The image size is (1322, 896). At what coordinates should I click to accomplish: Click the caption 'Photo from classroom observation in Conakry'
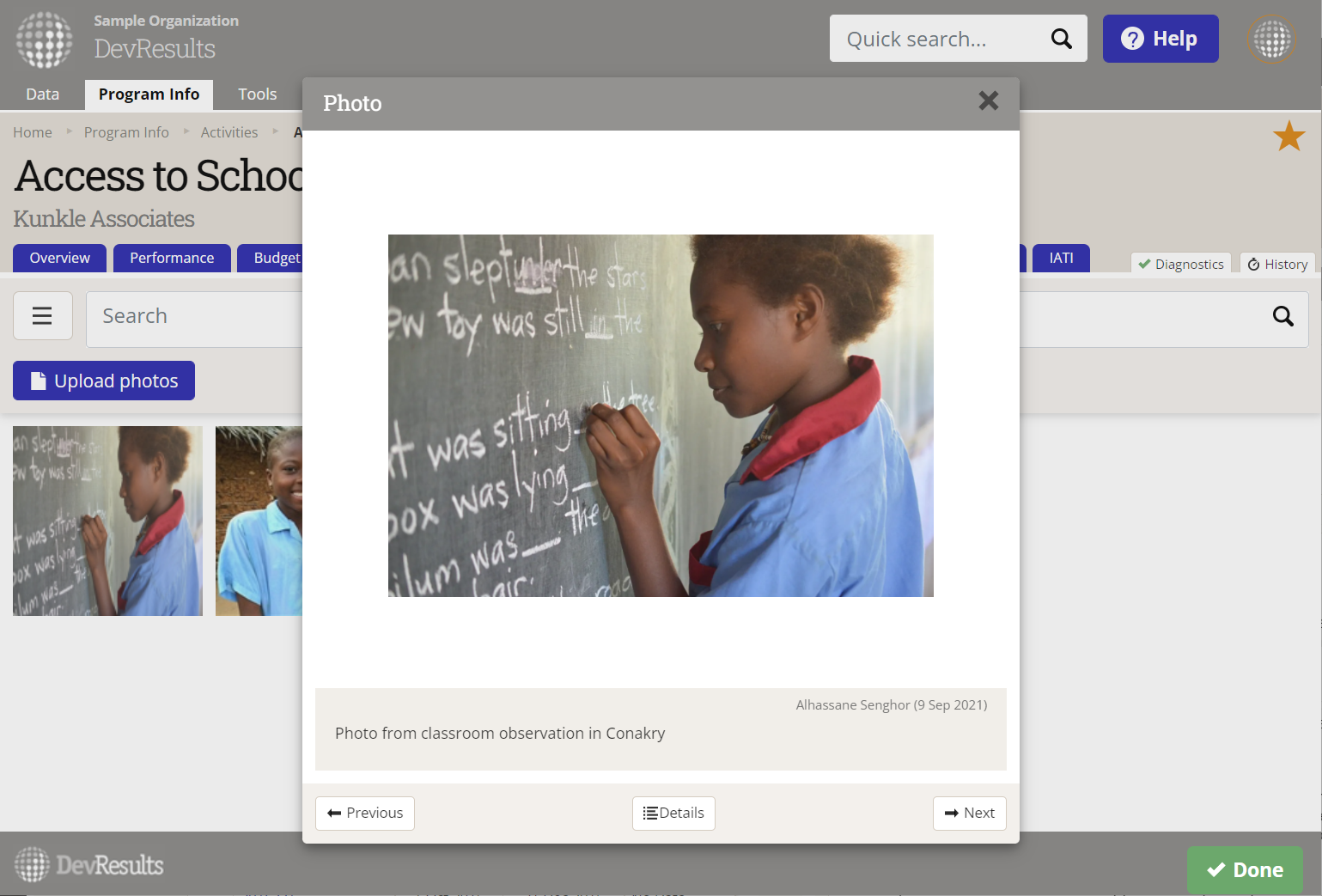coord(500,733)
